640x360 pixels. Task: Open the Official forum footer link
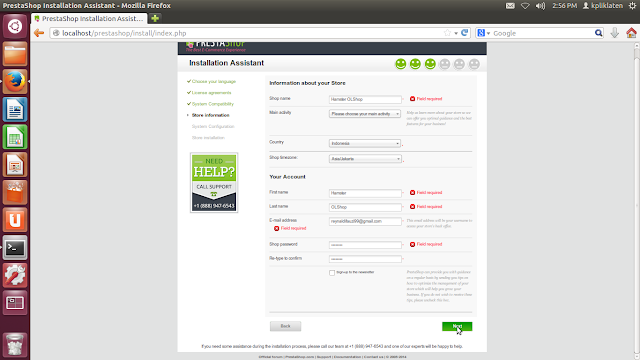(271, 357)
